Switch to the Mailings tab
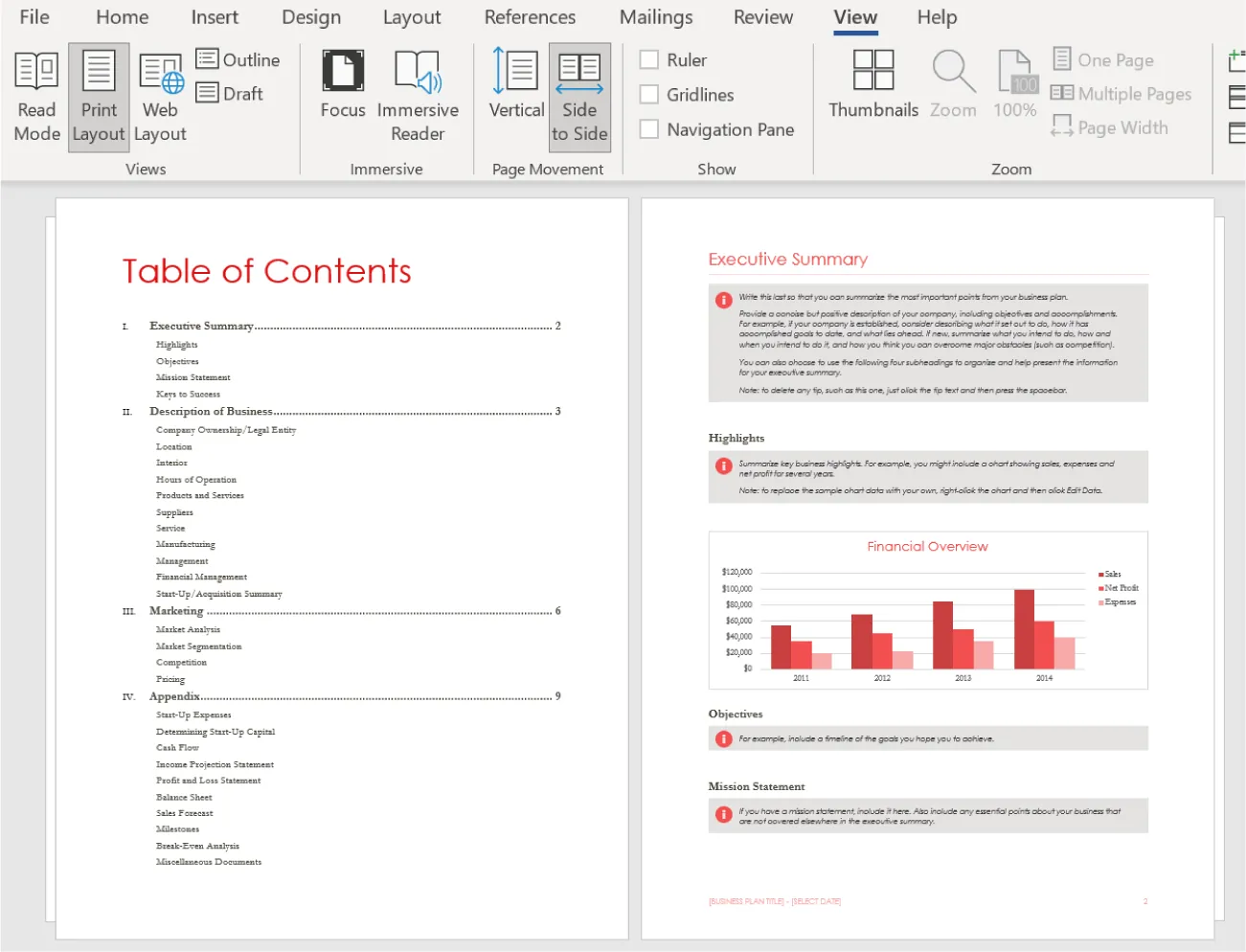 [x=655, y=17]
